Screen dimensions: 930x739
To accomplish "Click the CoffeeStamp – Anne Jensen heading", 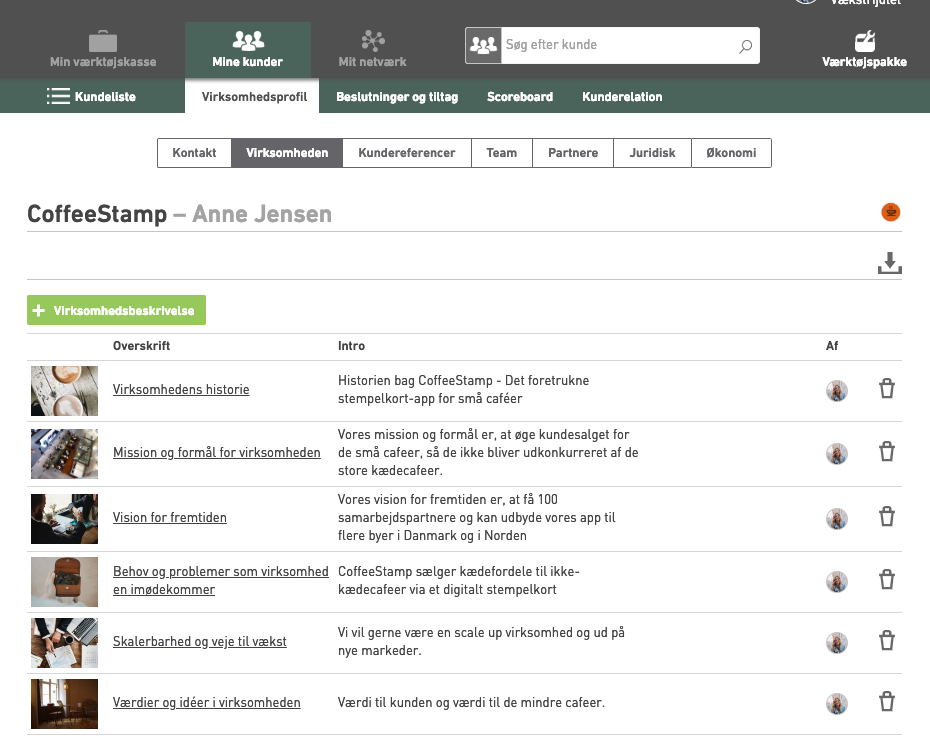I will click(x=179, y=214).
